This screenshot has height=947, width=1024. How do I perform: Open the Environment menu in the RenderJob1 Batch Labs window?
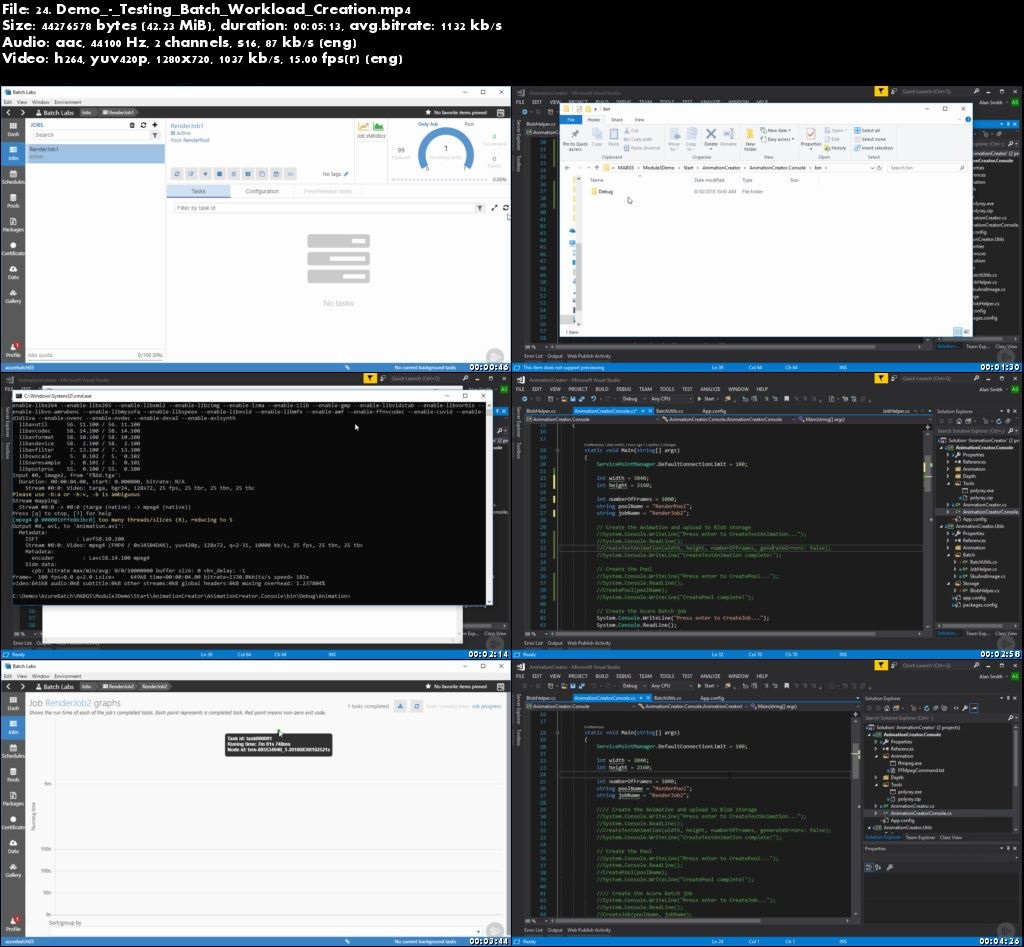68,102
